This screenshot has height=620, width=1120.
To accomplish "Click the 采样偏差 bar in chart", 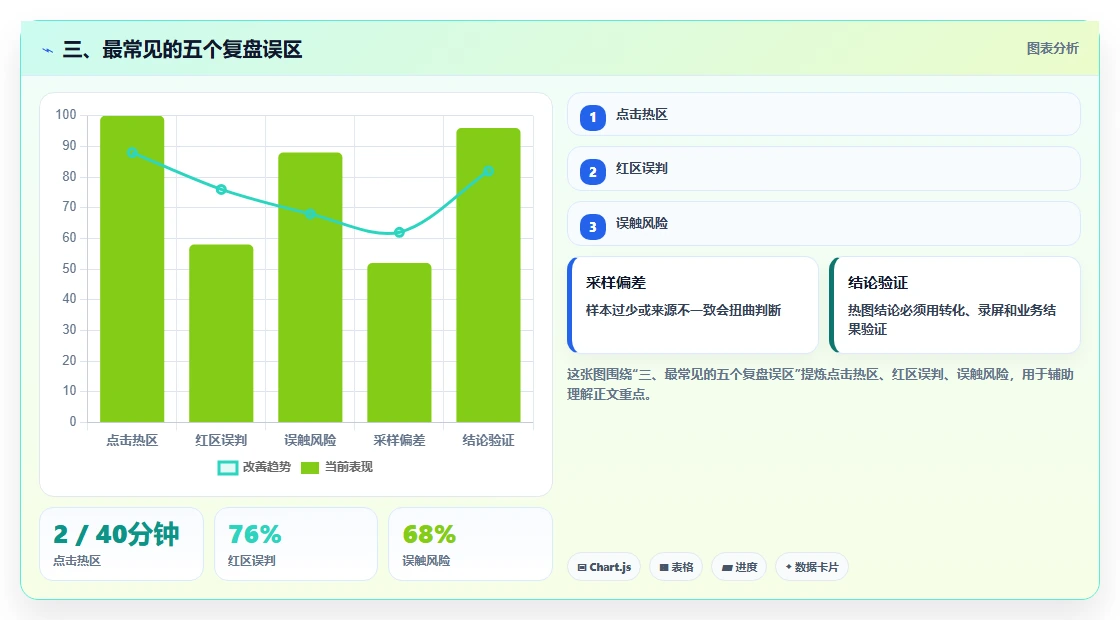I will (x=399, y=342).
